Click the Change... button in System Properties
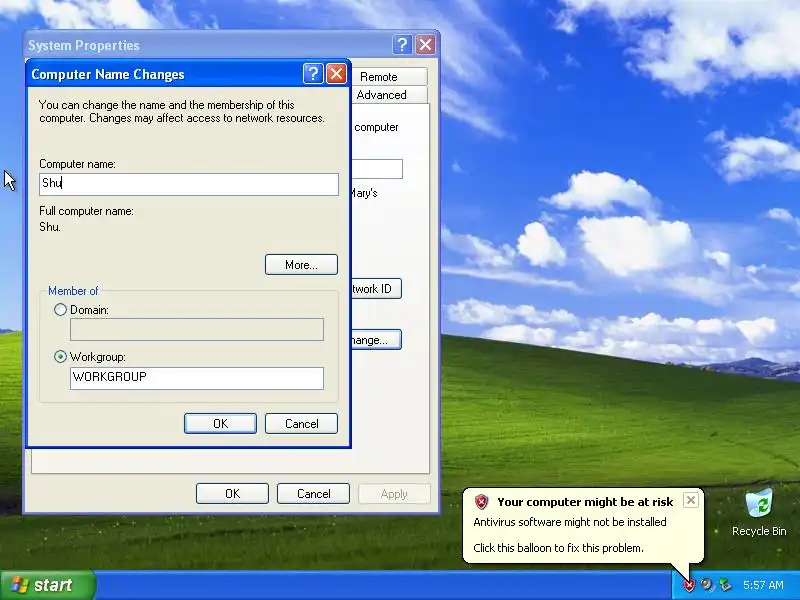The image size is (800, 600). point(377,340)
